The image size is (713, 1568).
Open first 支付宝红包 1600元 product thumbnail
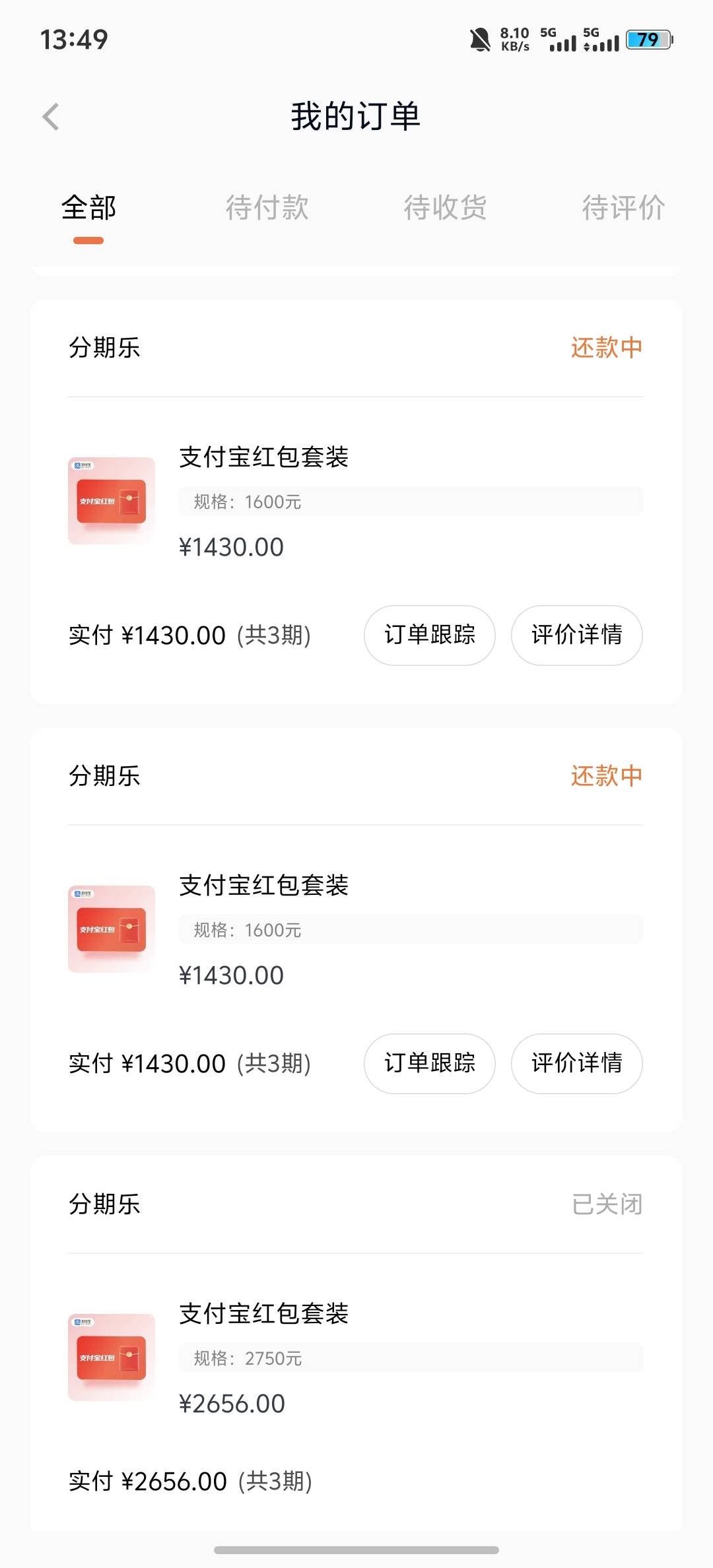[112, 501]
